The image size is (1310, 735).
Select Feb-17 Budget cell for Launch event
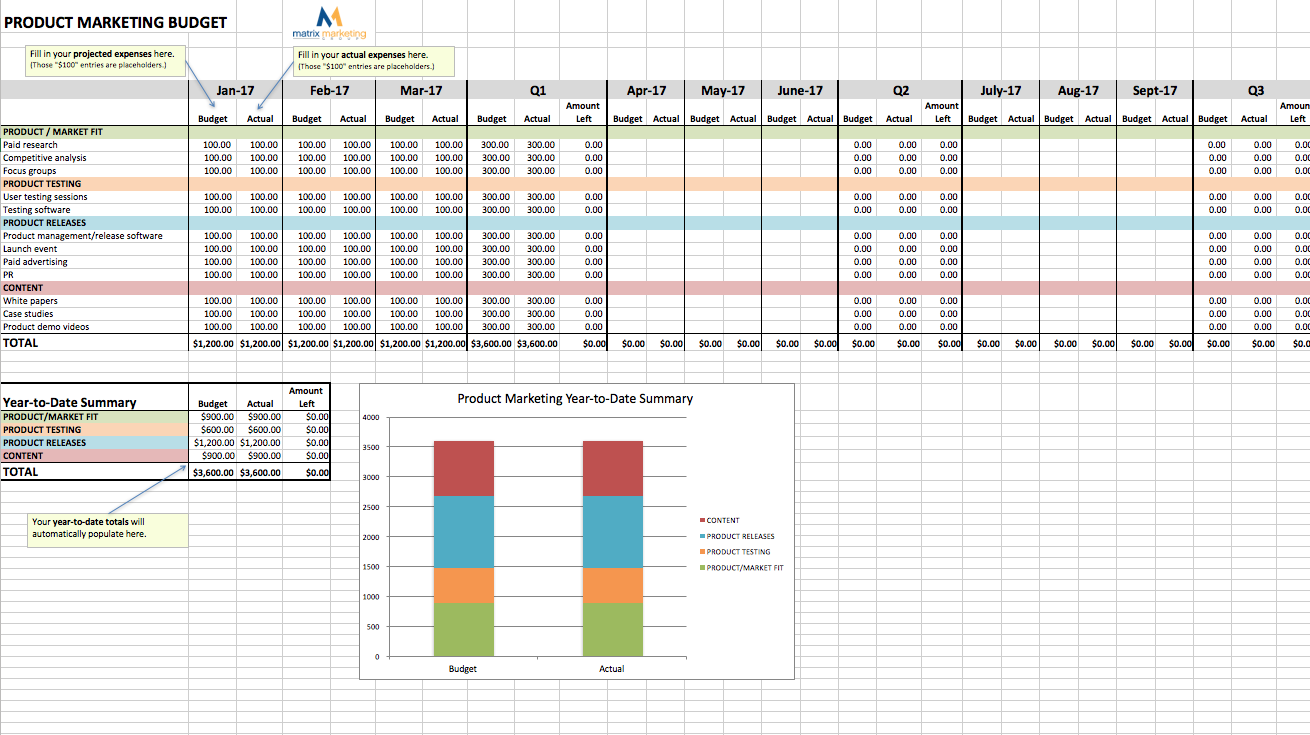click(306, 249)
